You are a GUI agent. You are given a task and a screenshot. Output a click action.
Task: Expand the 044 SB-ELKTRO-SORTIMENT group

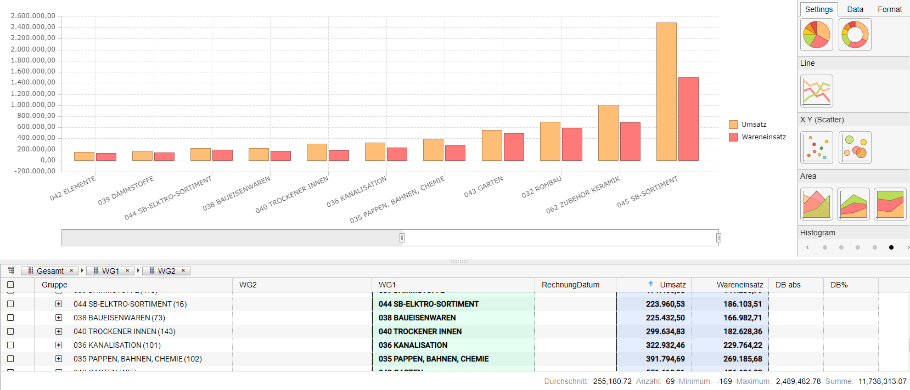59,304
